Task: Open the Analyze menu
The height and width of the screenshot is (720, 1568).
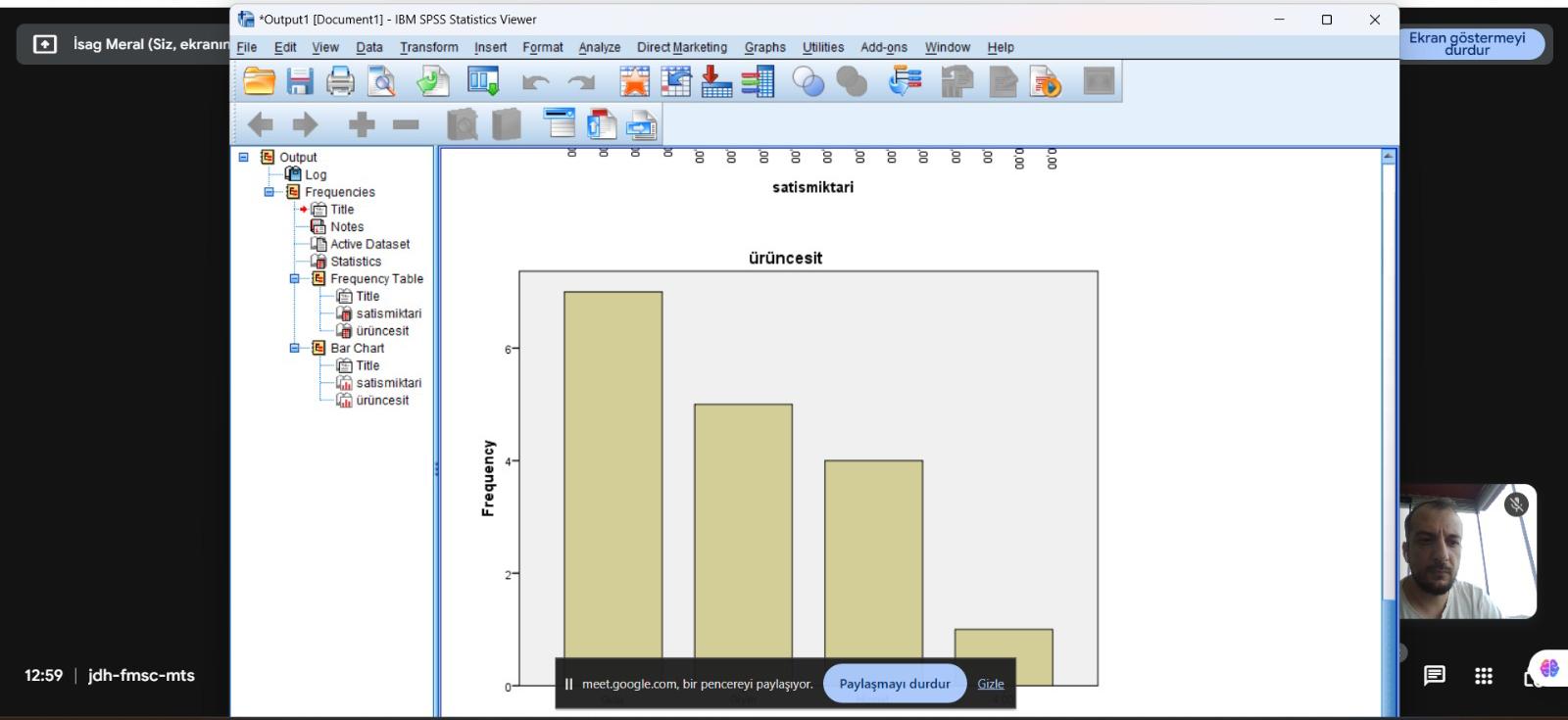Action: click(x=599, y=47)
